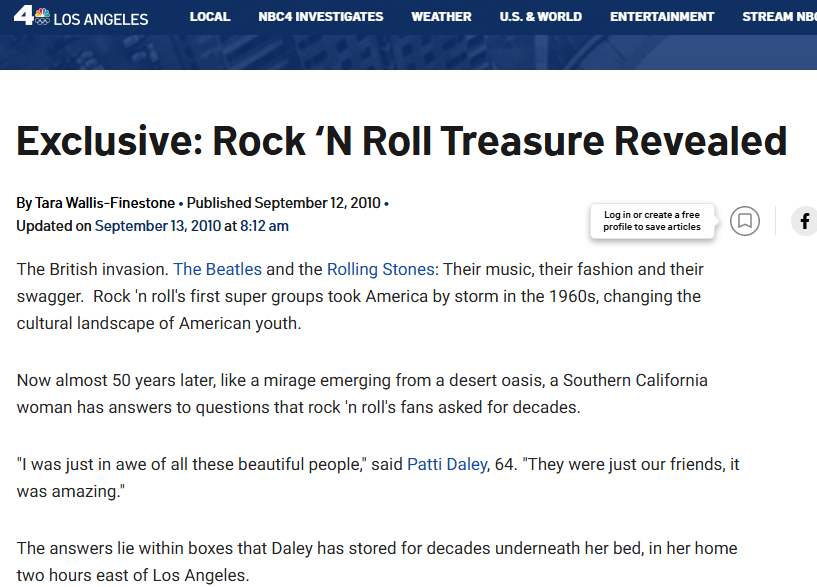The image size is (817, 587).
Task: Click the paragraph starting 'Now almost 50 years later'
Action: [362, 394]
